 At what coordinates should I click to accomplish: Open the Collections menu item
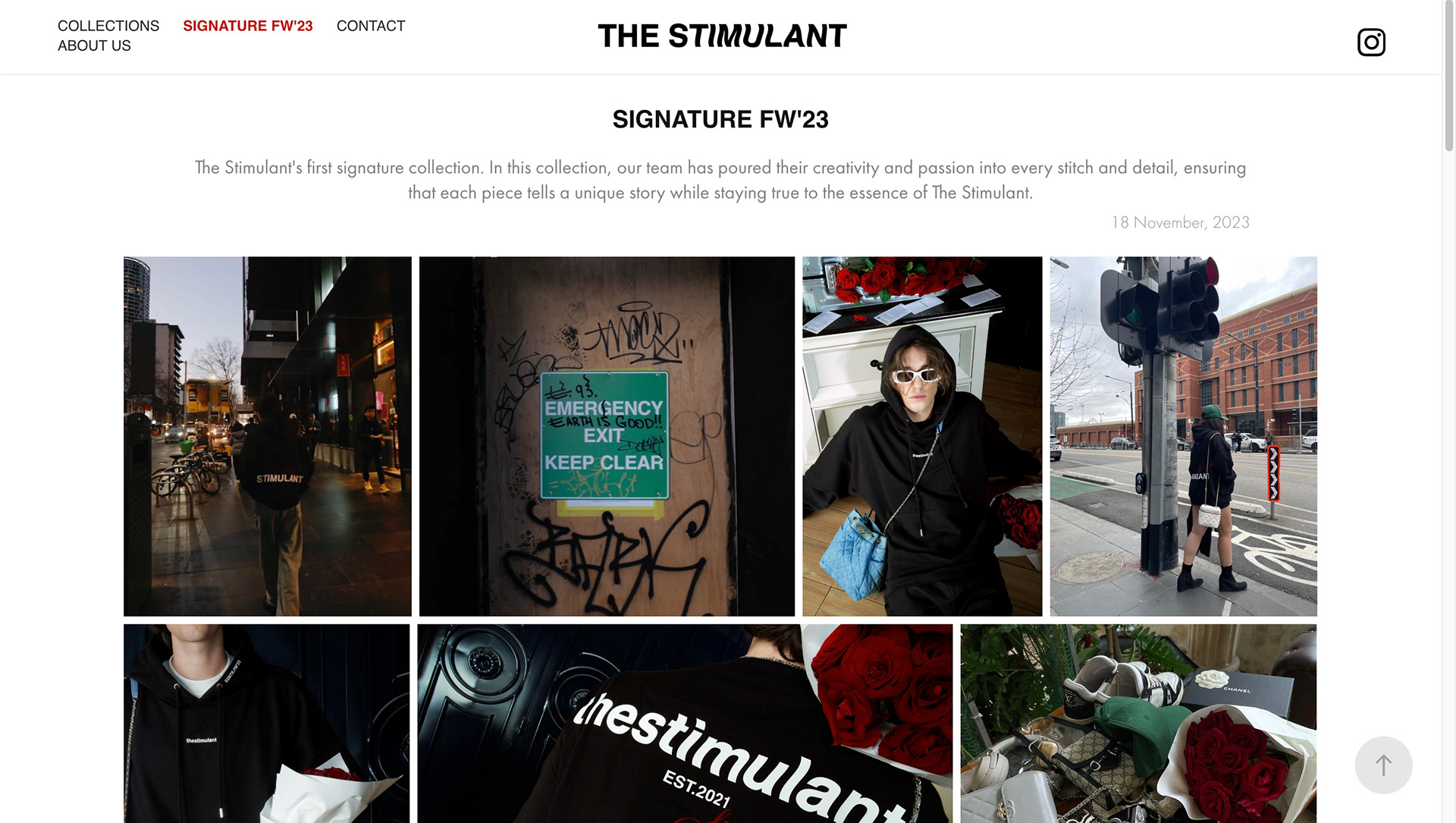108,26
